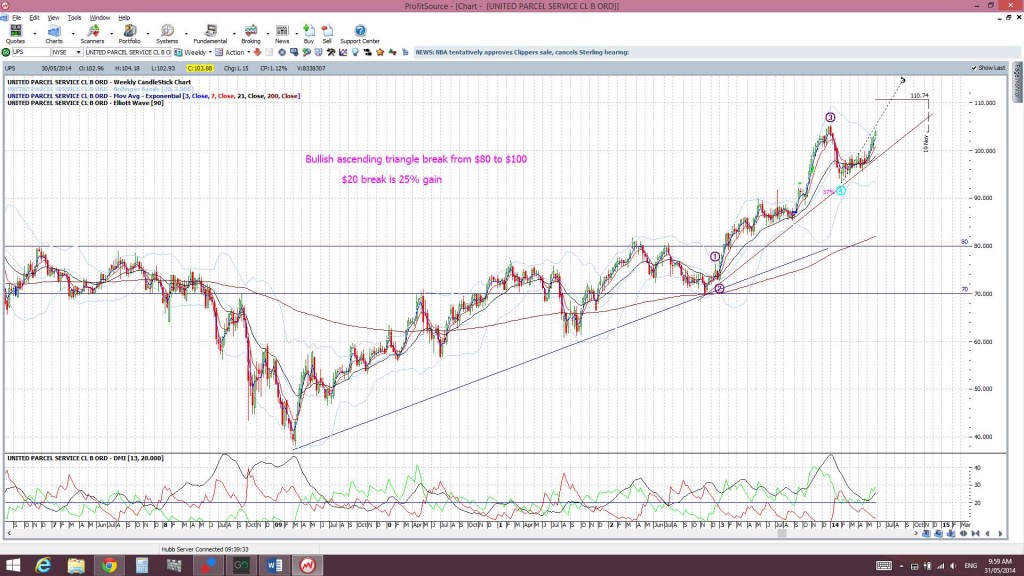Click the chart compress/expand icon at bottom right
The height and width of the screenshot is (576, 1024).
coord(963,534)
